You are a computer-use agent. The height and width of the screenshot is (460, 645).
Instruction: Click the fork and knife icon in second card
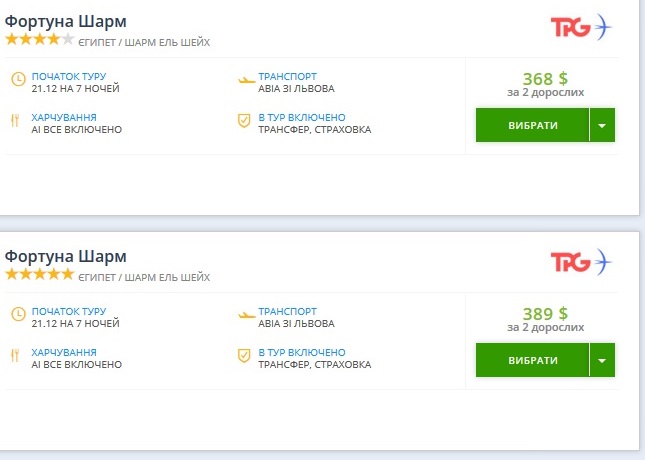coord(16,356)
